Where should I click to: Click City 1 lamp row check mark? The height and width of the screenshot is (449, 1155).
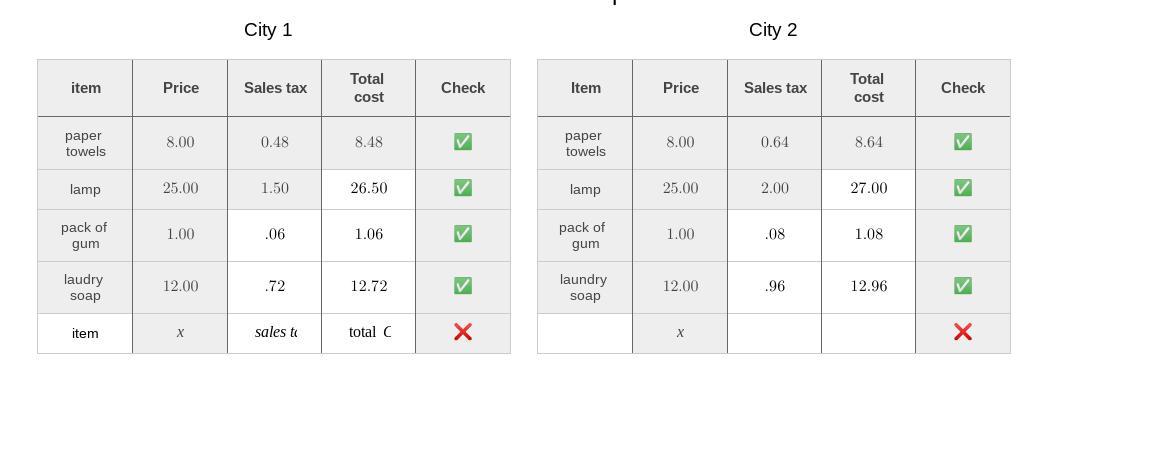[463, 188]
